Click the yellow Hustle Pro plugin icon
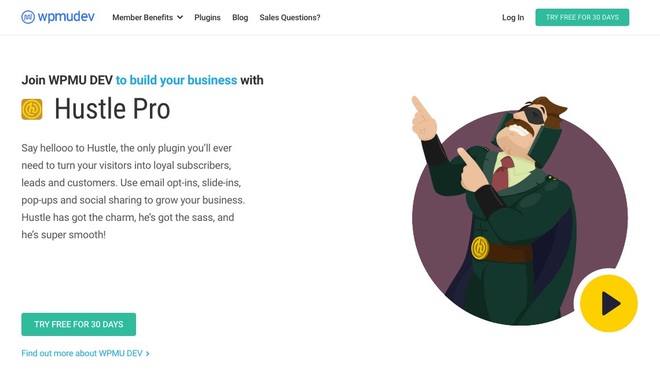The height and width of the screenshot is (373, 660). (32, 109)
